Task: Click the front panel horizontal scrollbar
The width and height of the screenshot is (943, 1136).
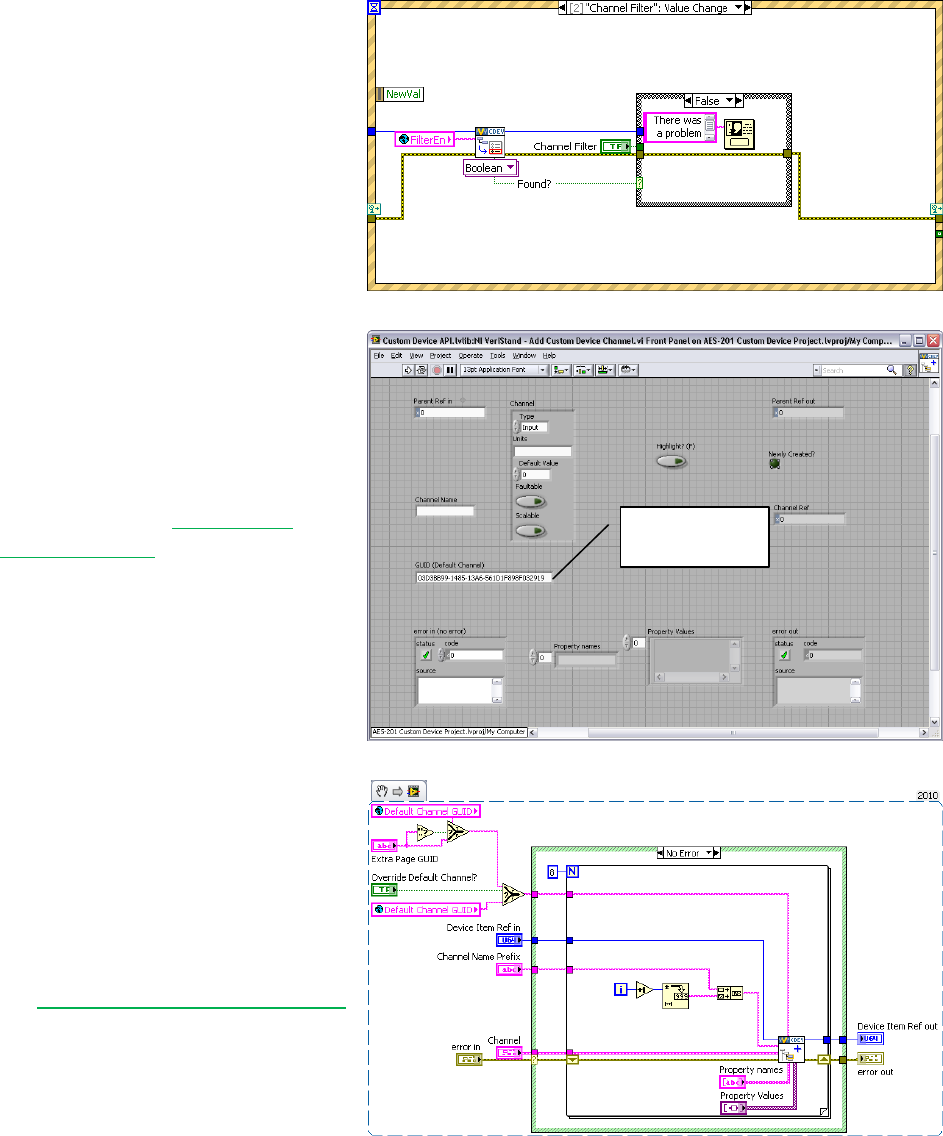Action: click(729, 732)
